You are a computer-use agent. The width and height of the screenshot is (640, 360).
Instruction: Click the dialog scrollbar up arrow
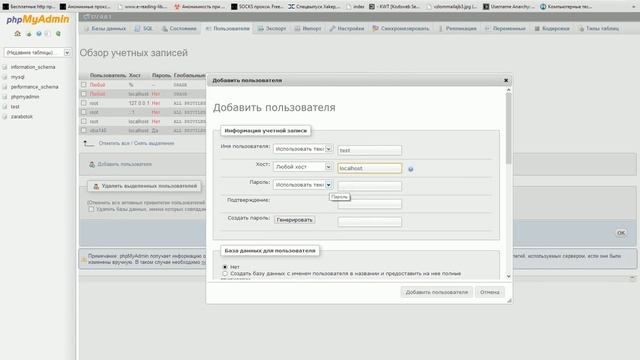pos(509,90)
